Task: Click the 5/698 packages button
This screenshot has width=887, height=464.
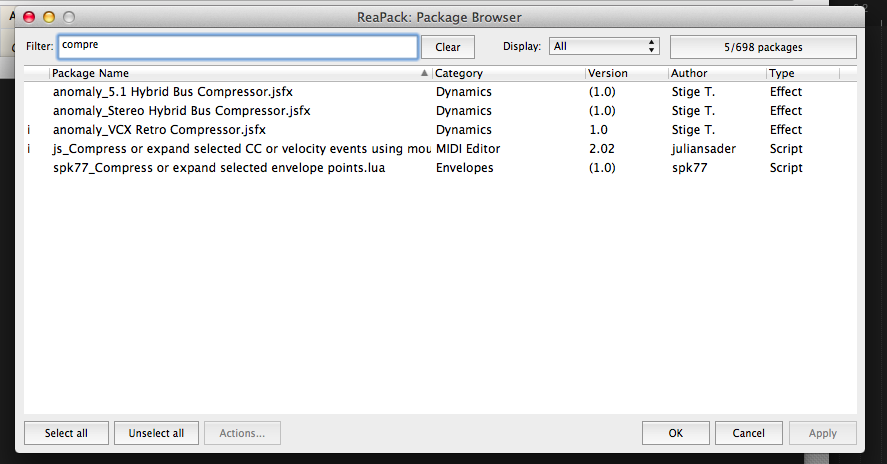Action: tap(763, 47)
